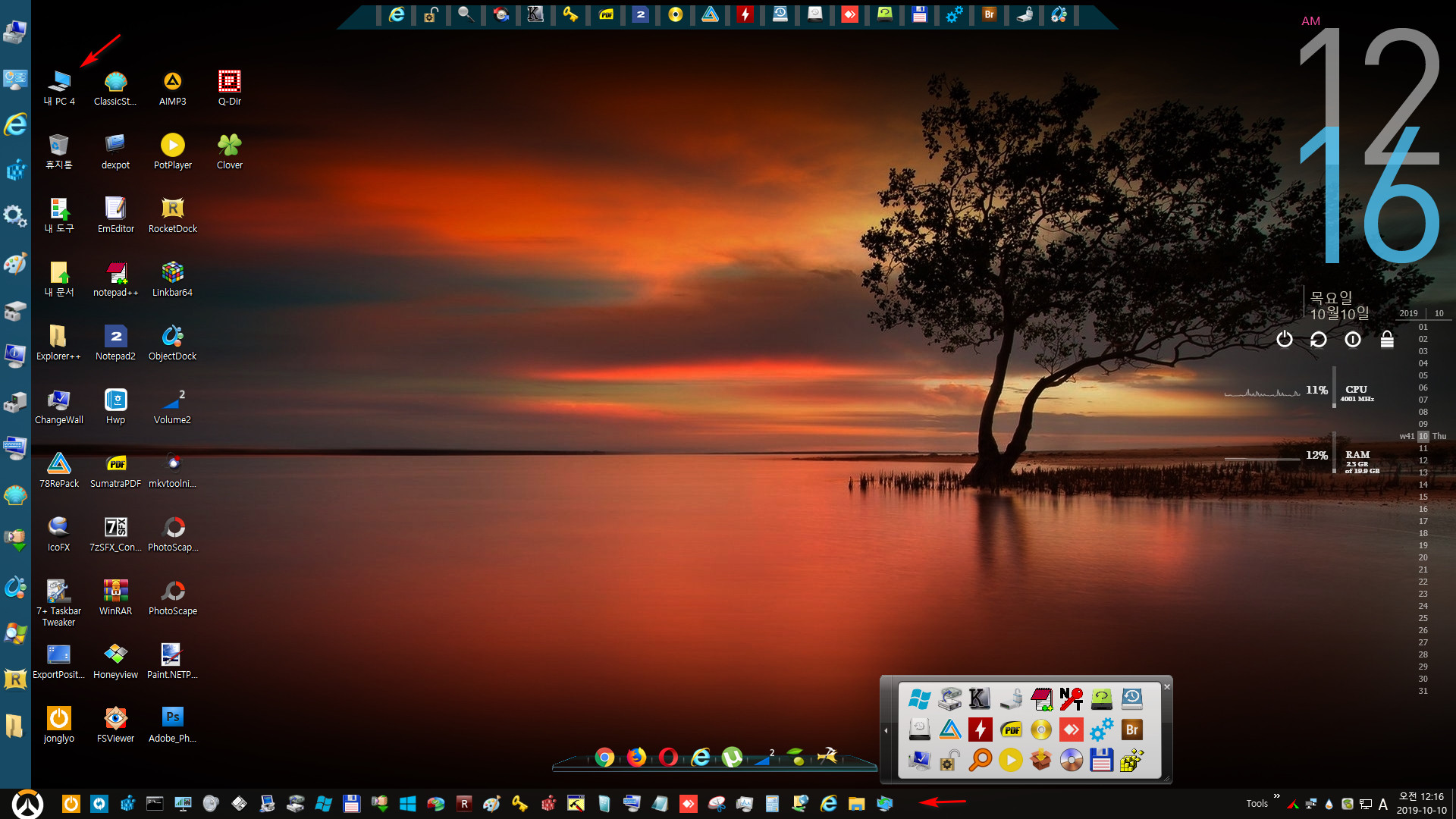Open 78RePack desktop icon
Image resolution: width=1456 pixels, height=819 pixels.
coord(59,469)
